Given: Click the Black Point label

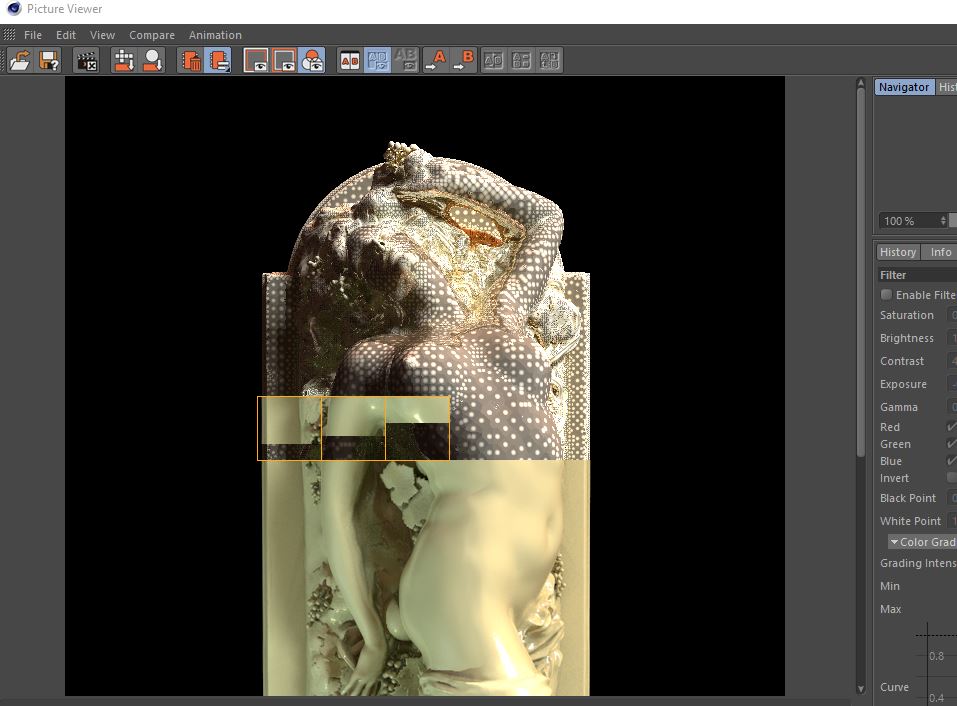Looking at the screenshot, I should click(908, 498).
